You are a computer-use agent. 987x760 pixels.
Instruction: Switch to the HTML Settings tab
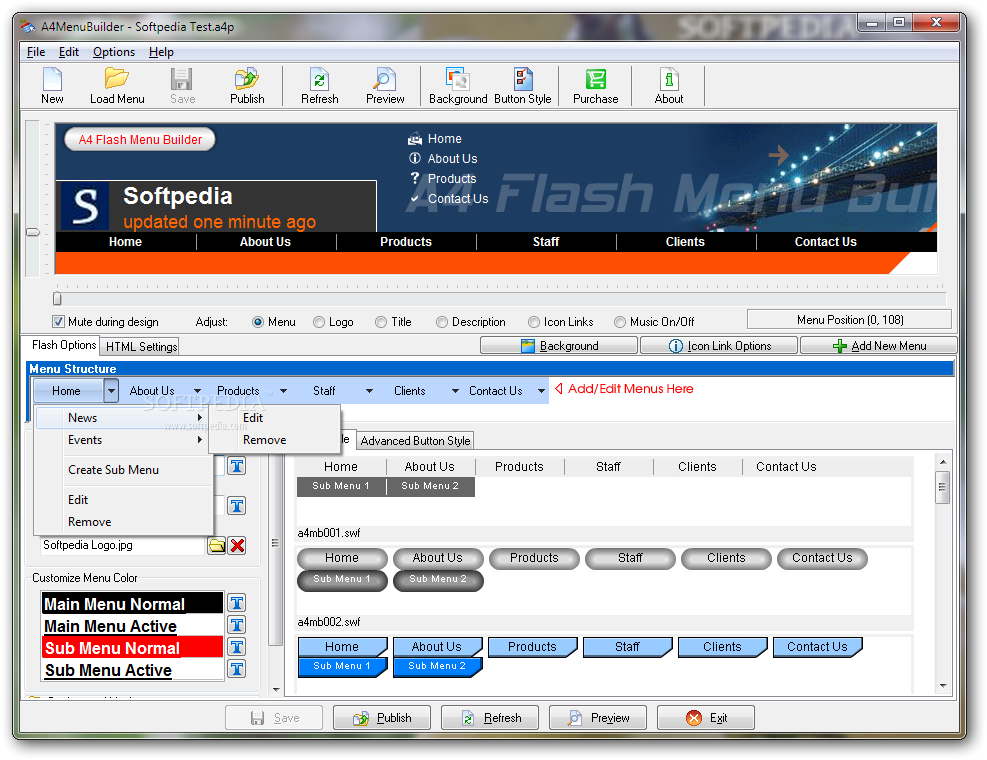point(142,346)
